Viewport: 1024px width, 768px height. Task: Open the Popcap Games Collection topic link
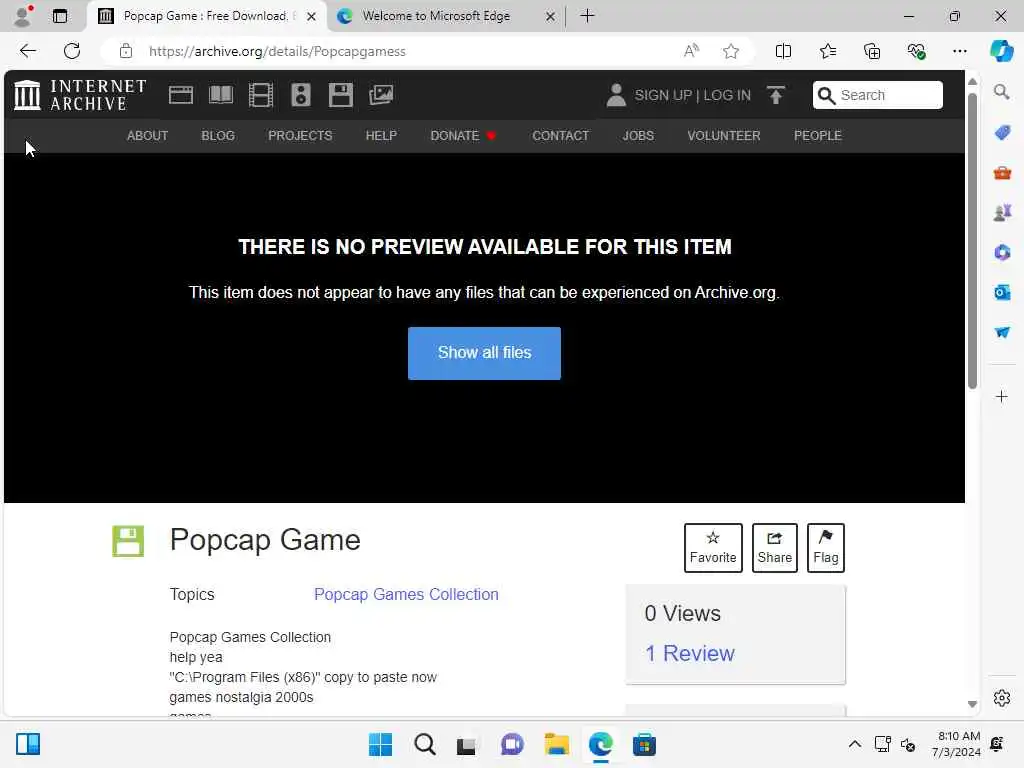pos(406,594)
